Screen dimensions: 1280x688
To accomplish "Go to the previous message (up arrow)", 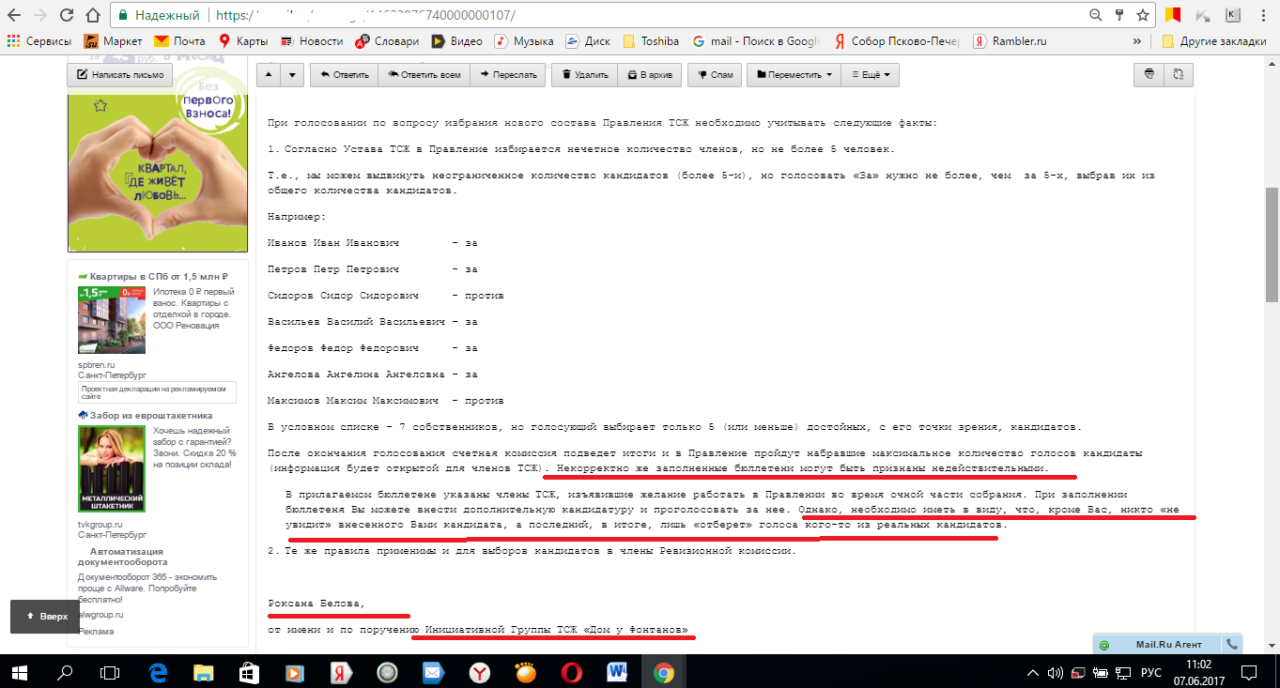I will click(269, 75).
